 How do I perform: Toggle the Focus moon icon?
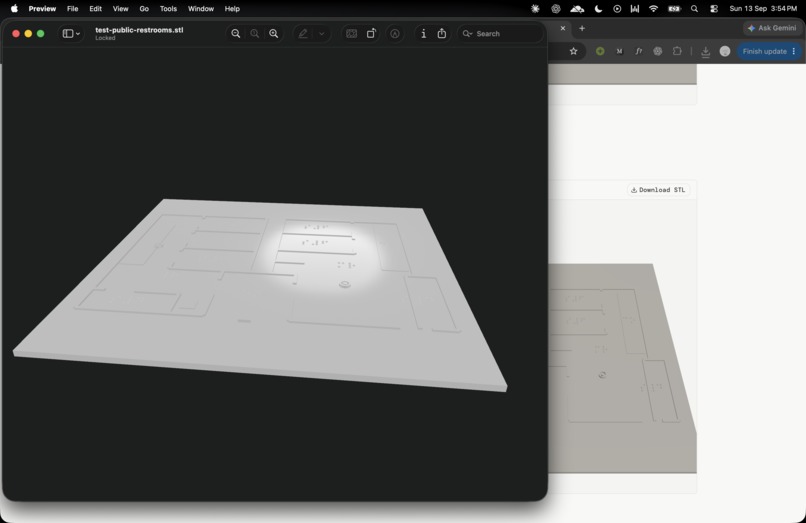[598, 9]
